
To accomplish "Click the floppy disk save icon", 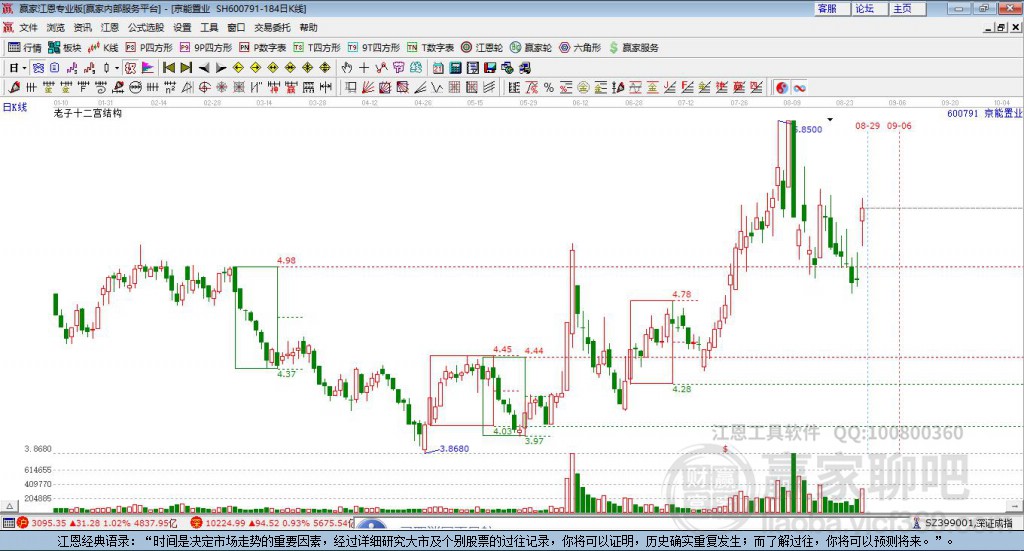I will [490, 68].
